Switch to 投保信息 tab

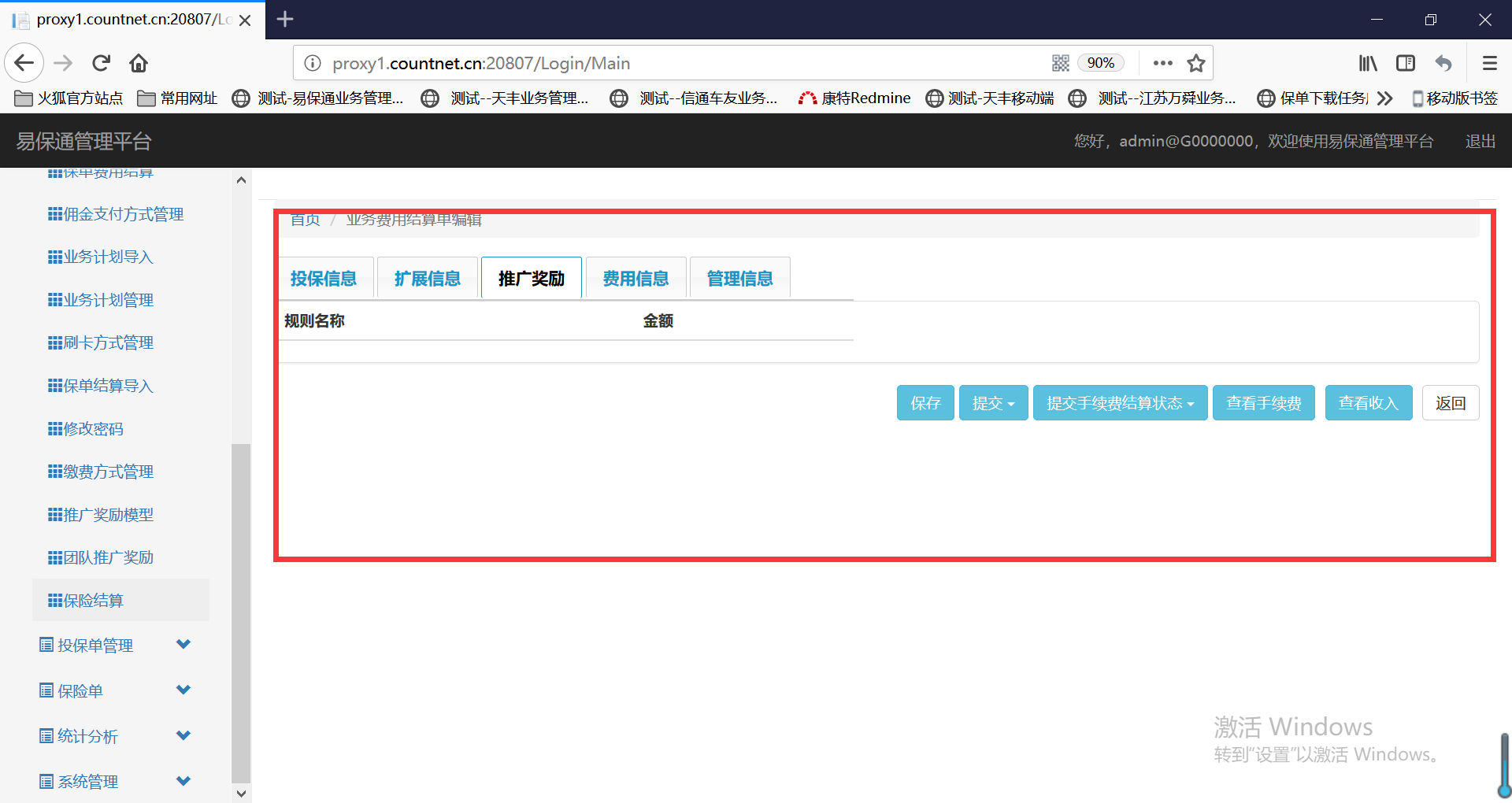324,279
